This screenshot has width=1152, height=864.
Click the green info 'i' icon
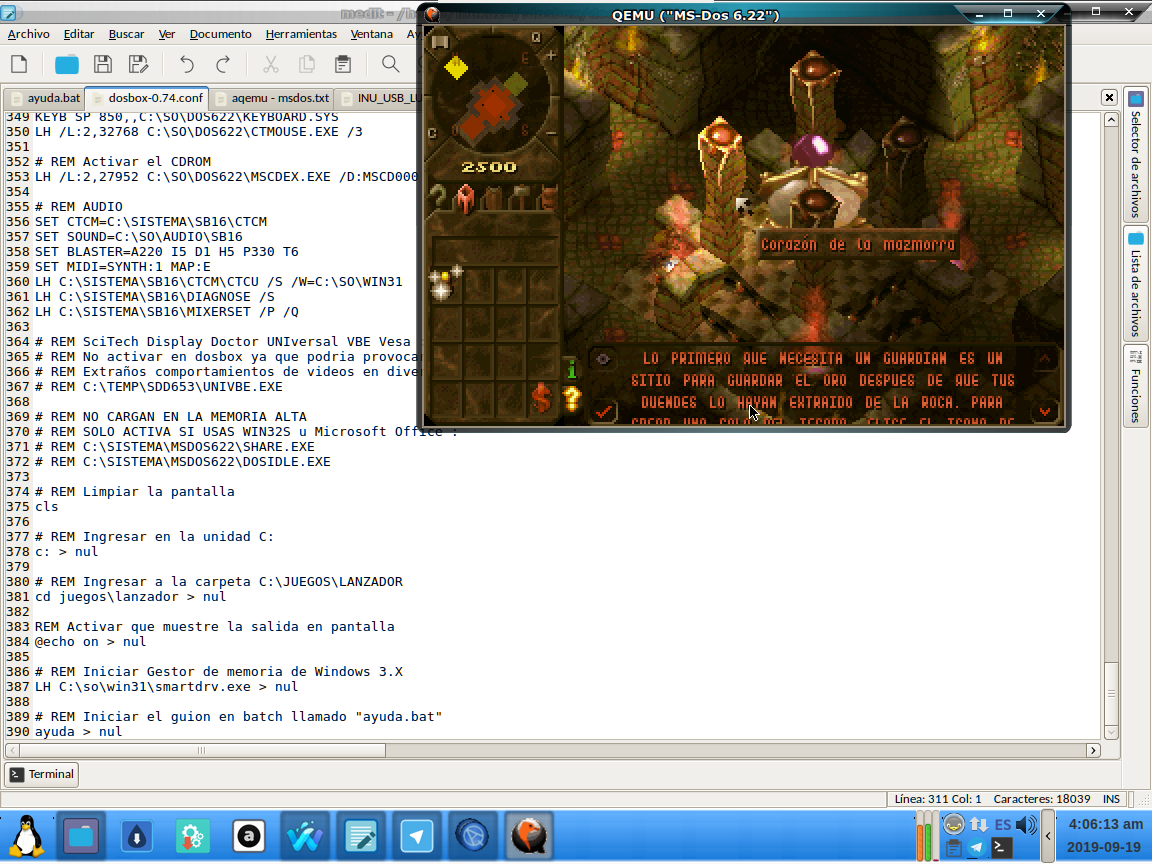tap(572, 369)
